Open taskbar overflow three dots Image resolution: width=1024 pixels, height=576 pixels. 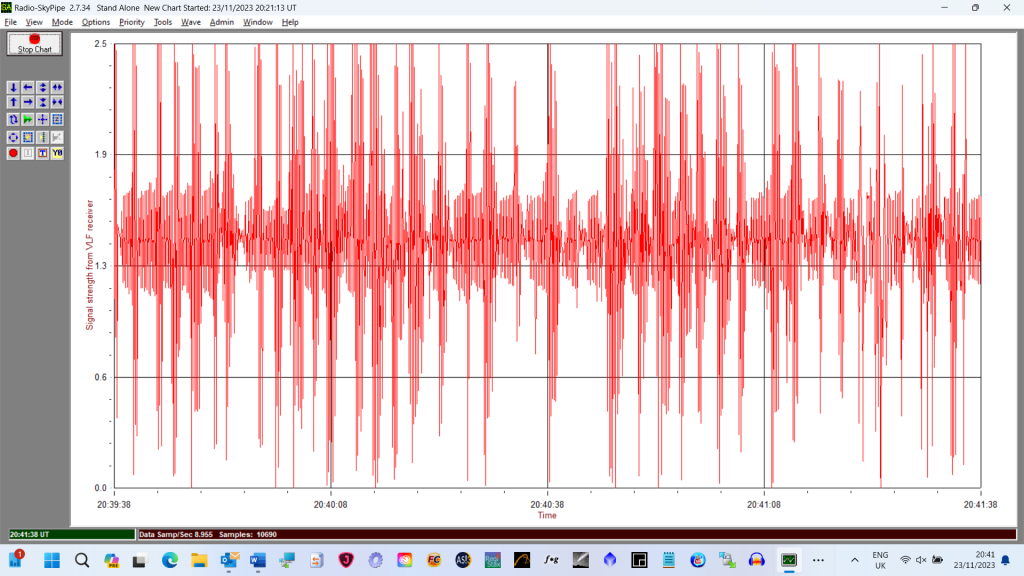pyautogui.click(x=818, y=560)
